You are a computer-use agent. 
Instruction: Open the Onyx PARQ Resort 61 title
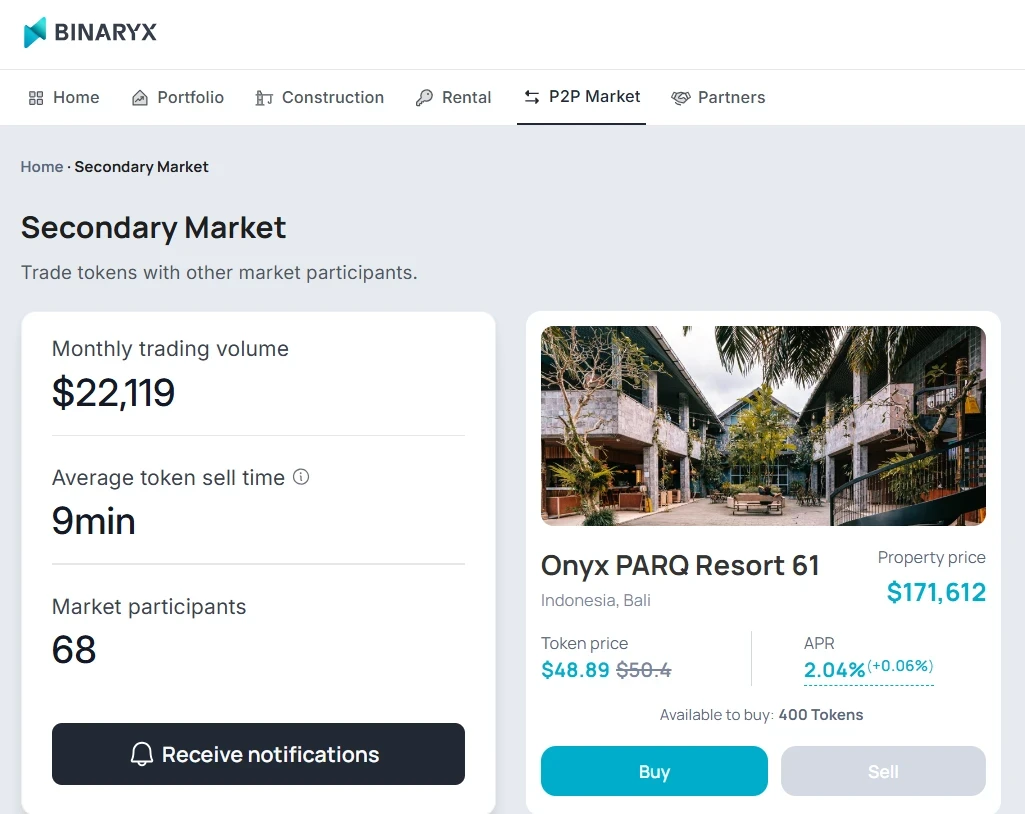[680, 566]
